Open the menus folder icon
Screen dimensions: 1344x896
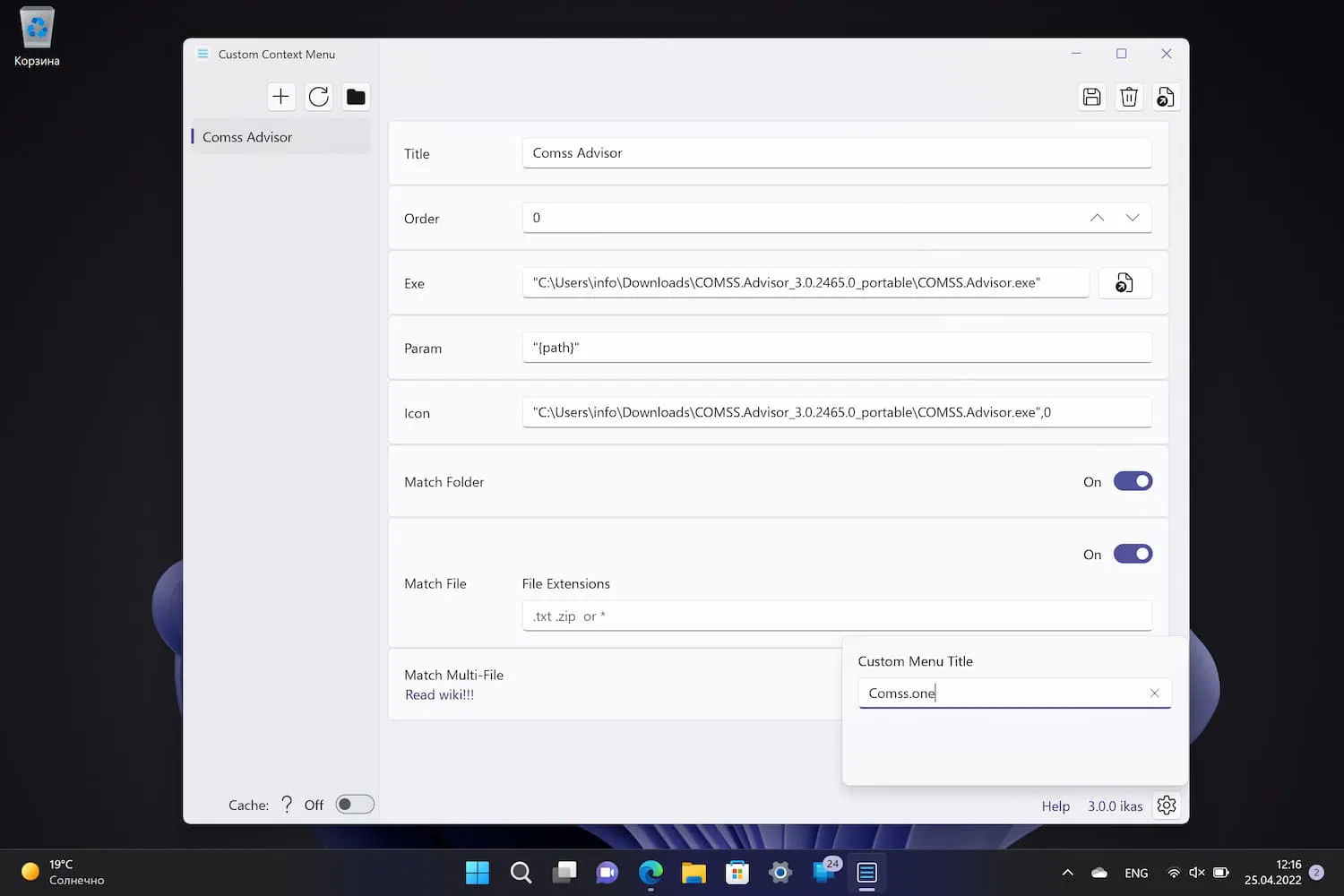356,97
